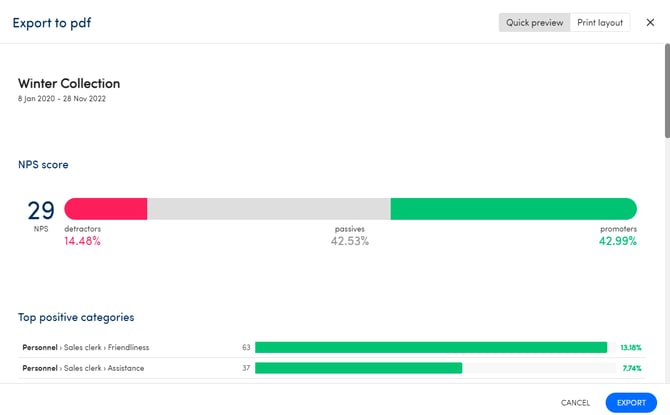Click the date range under title
Screen dimensions: 670x415
(61, 99)
